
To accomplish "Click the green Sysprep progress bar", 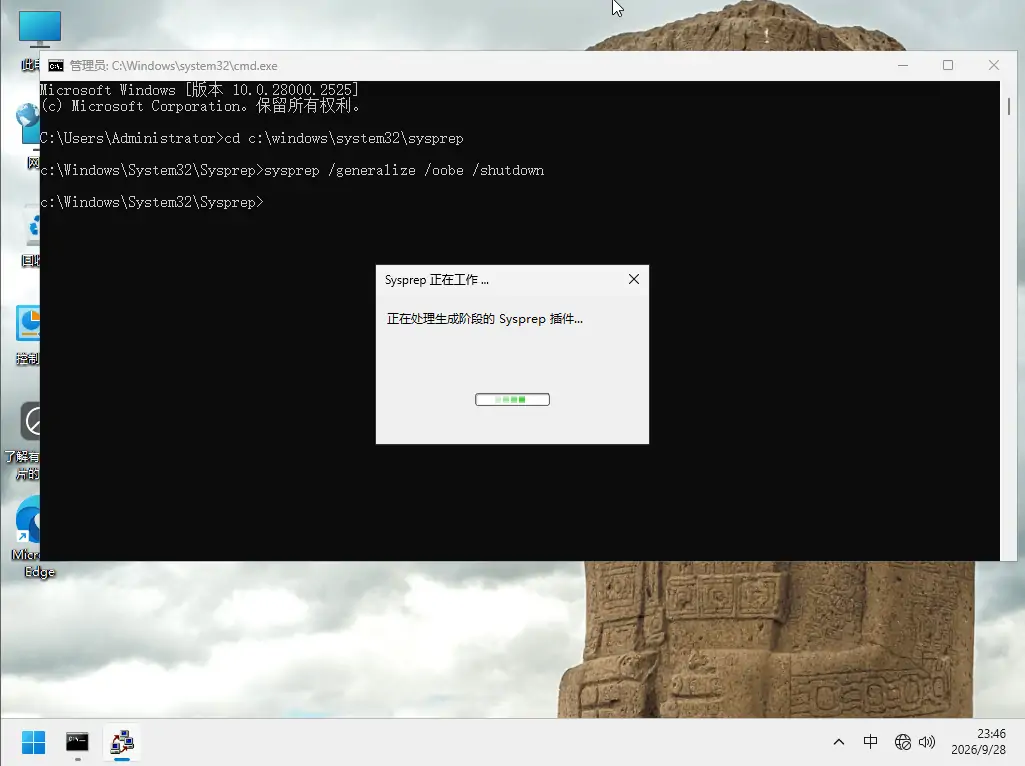I will pyautogui.click(x=512, y=399).
